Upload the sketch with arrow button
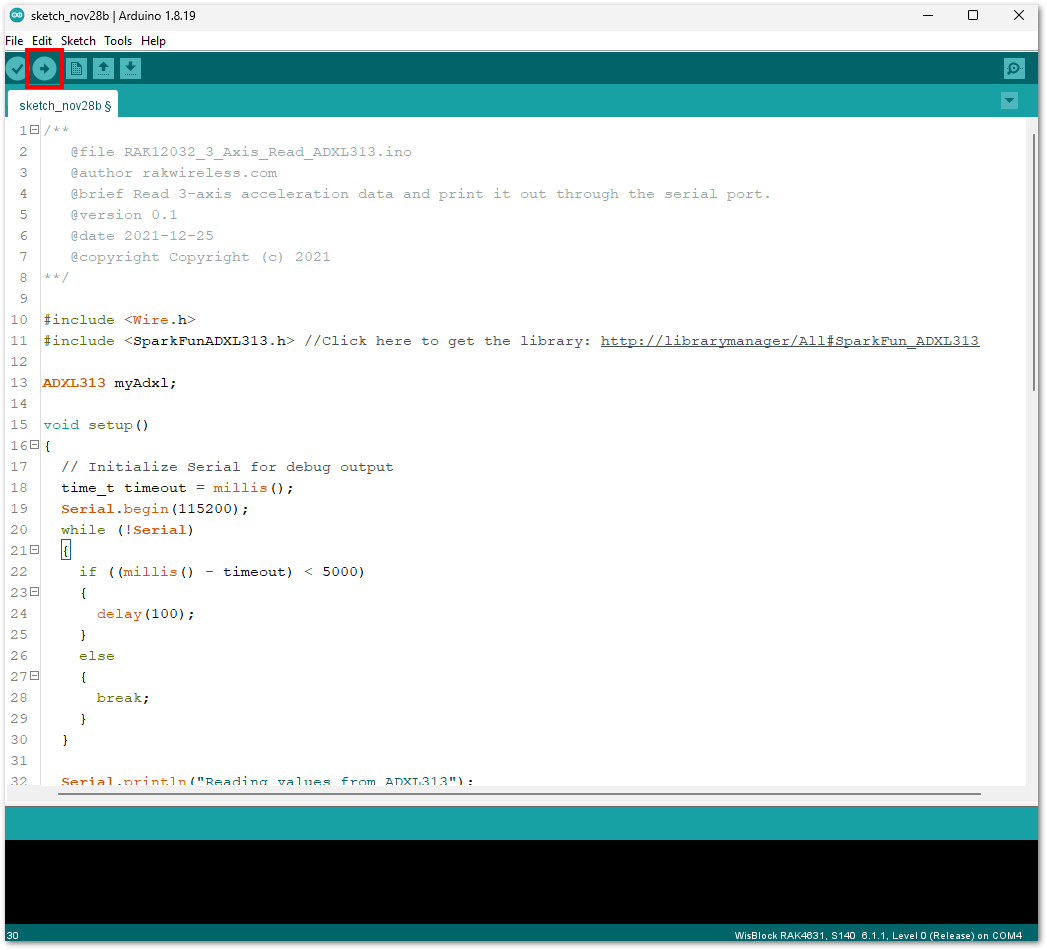1047x950 pixels. [x=45, y=68]
